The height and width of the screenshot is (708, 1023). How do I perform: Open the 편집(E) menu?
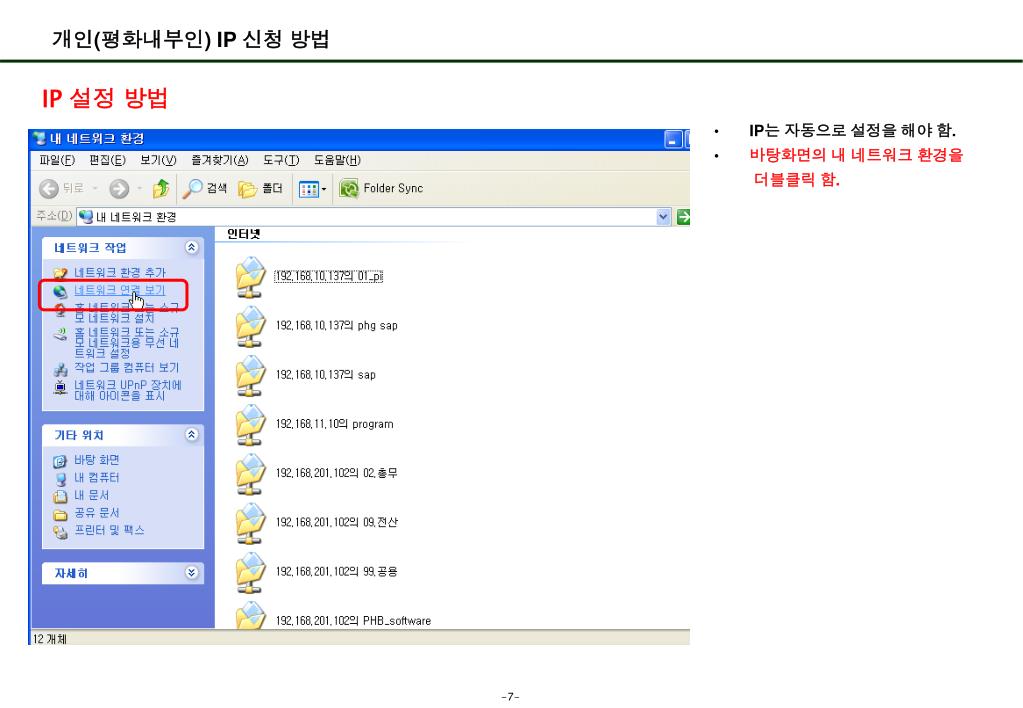108,160
